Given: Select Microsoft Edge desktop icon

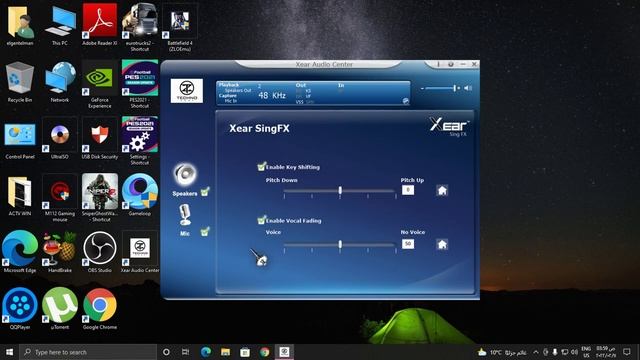Looking at the screenshot, I should (20, 252).
